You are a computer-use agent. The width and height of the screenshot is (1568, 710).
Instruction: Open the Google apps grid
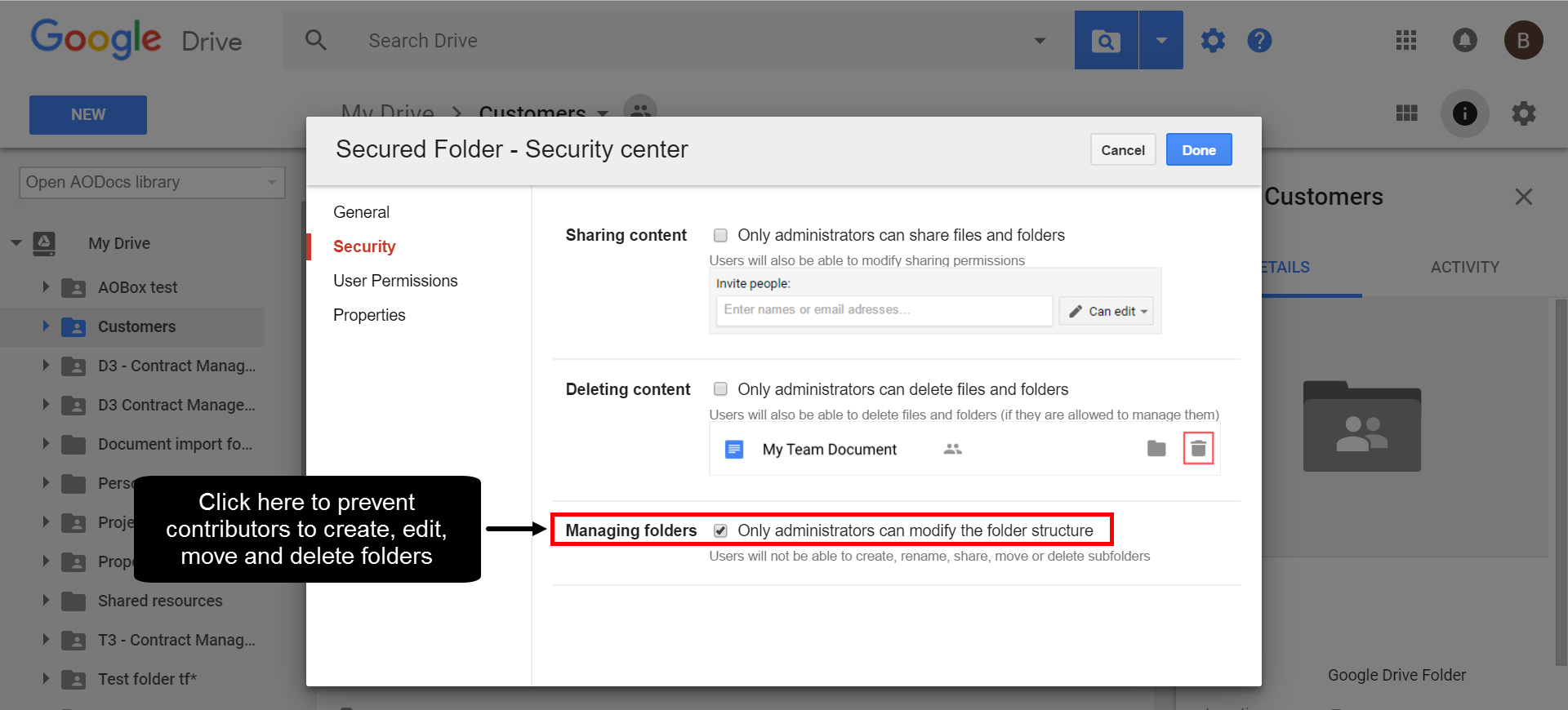[1405, 40]
